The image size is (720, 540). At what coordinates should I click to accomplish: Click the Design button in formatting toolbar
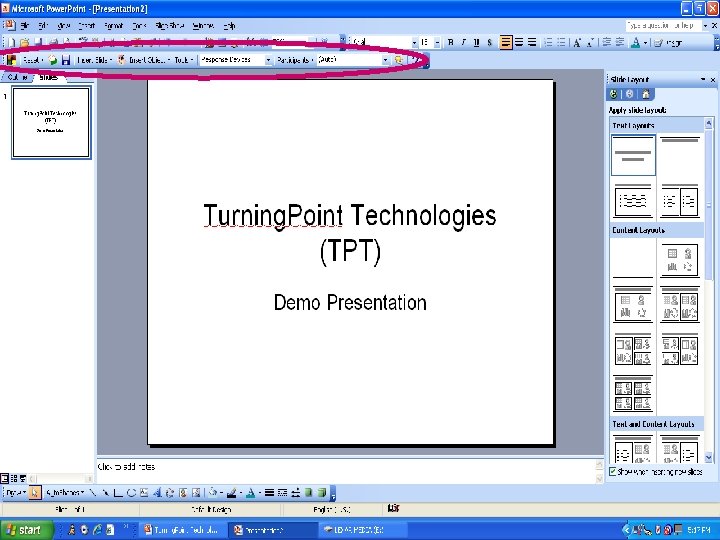click(668, 43)
